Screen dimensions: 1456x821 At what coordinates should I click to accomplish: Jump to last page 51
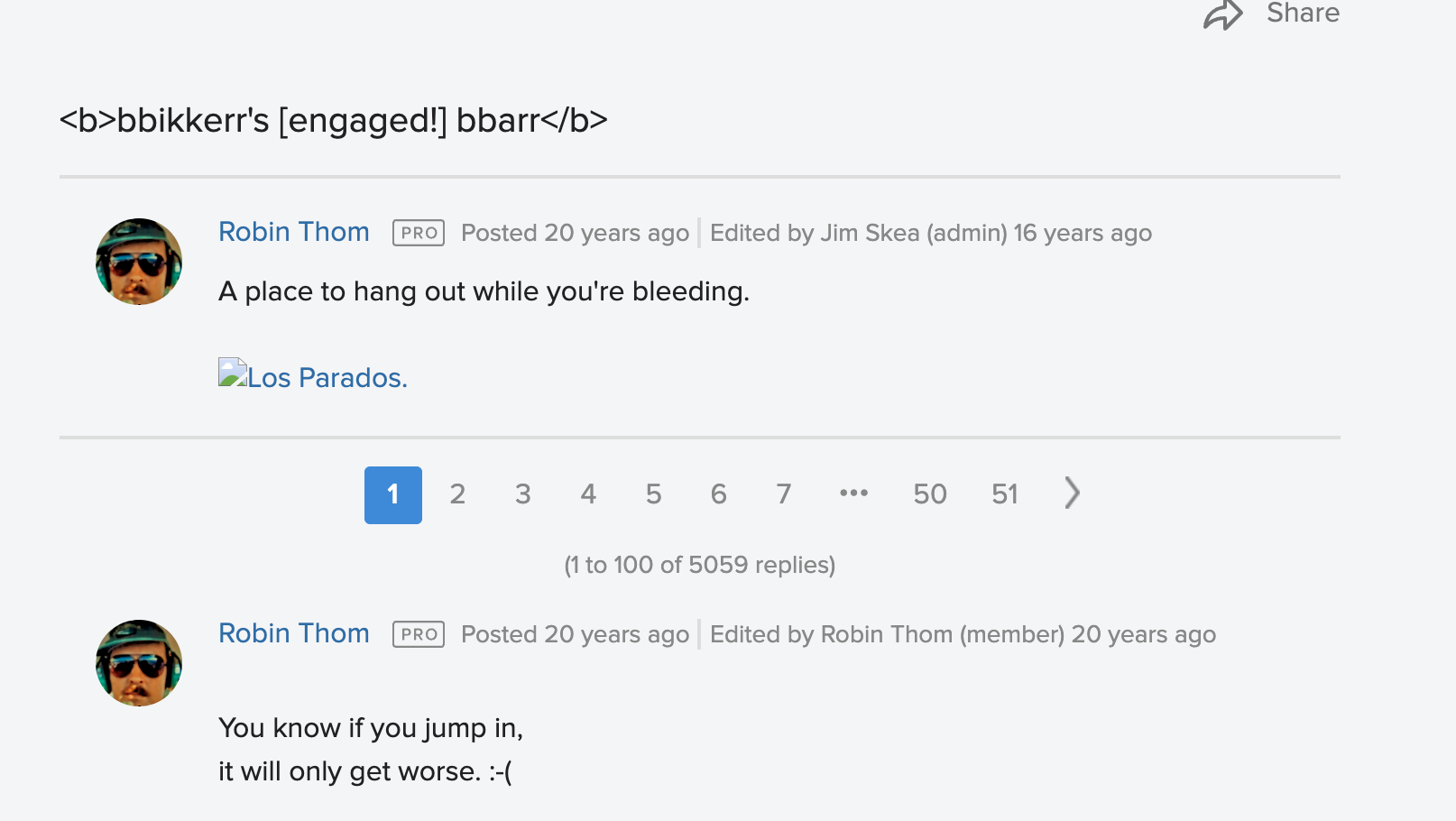coord(1005,494)
